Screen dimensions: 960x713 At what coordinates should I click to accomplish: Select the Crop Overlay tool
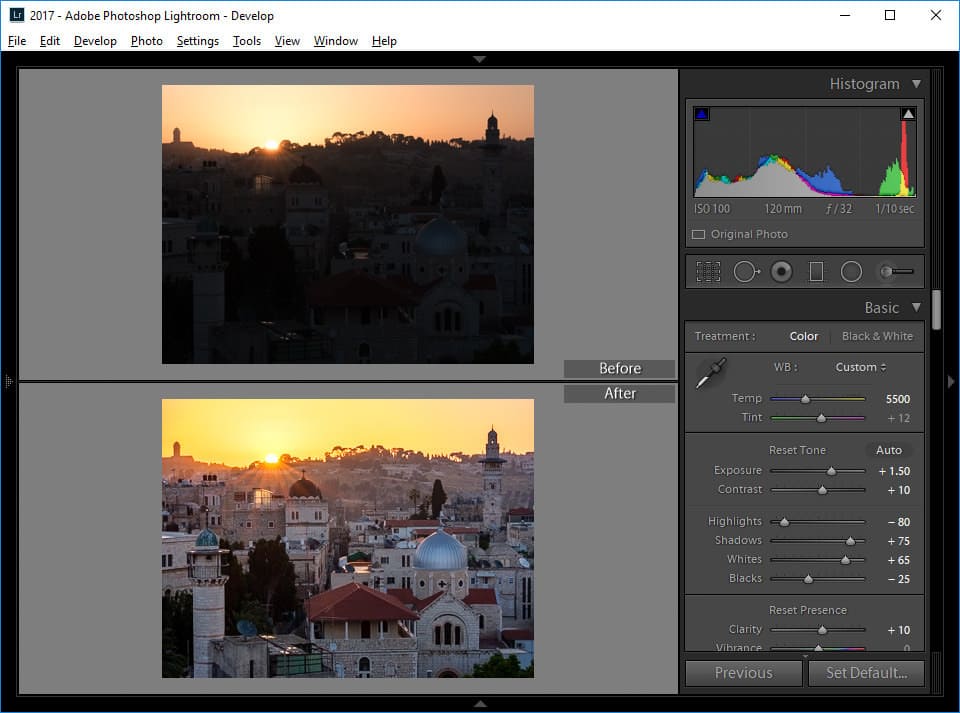tap(709, 272)
